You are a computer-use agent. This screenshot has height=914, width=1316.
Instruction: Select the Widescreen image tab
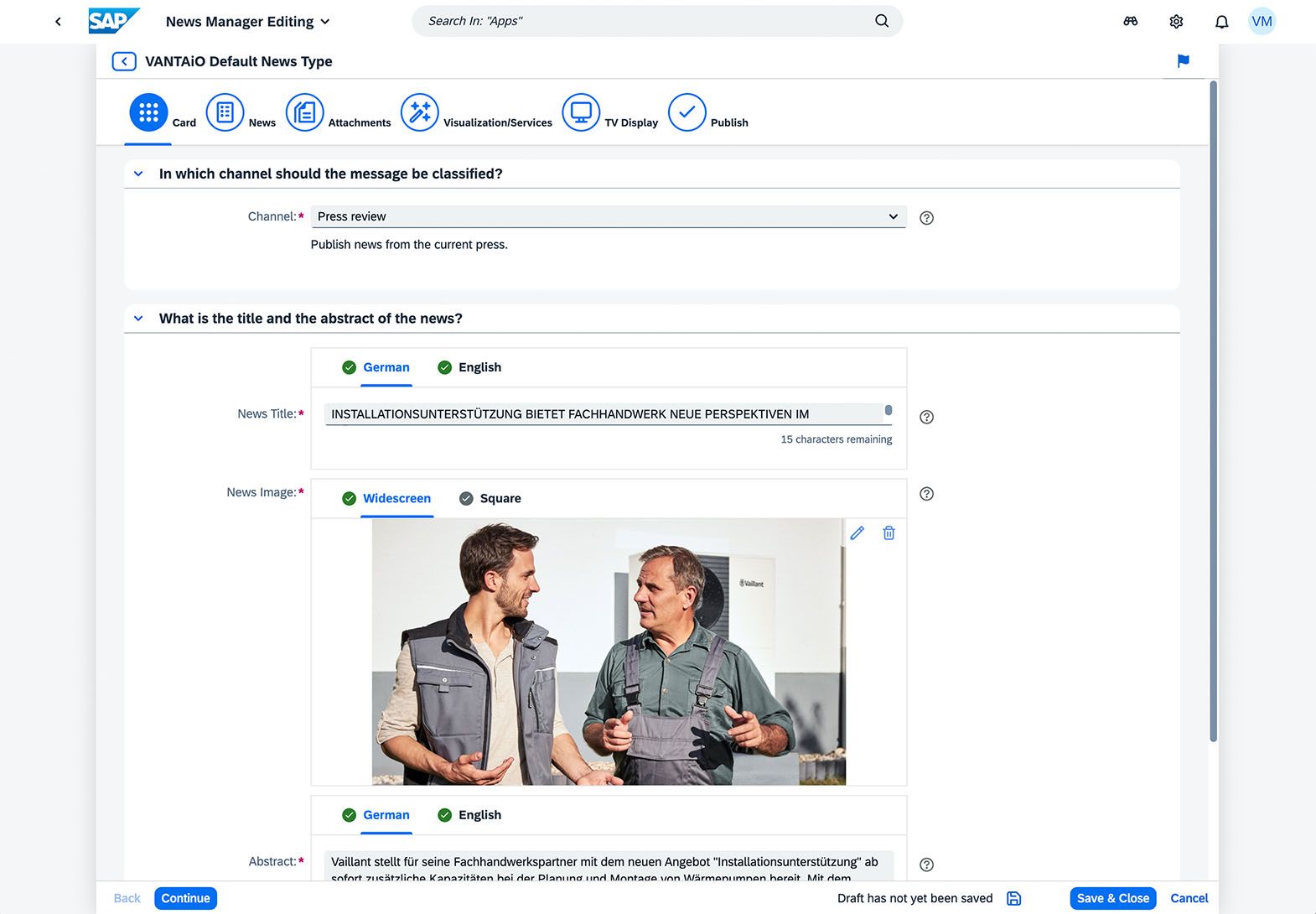386,498
